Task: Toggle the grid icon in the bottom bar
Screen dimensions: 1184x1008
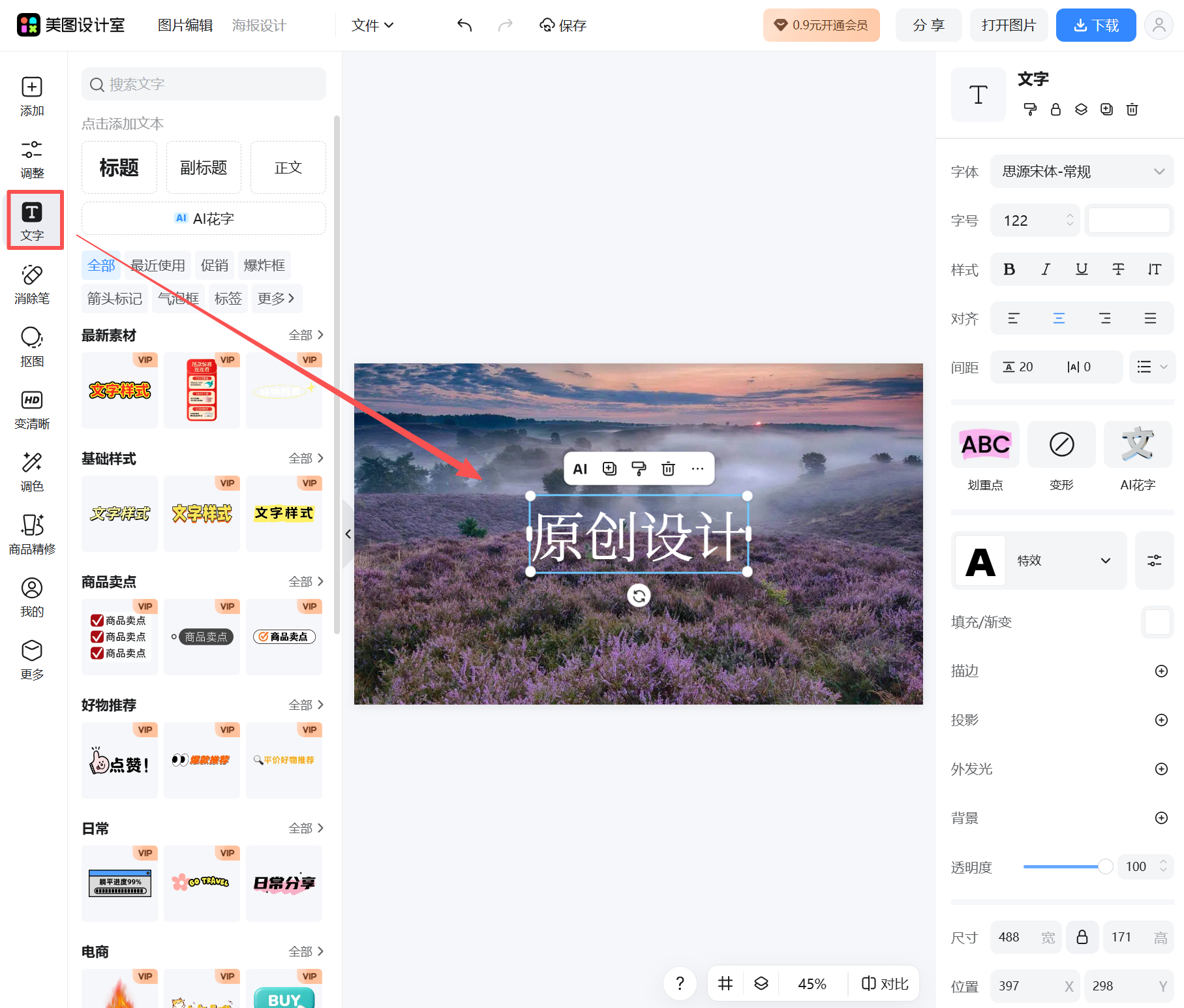Action: pos(725,983)
